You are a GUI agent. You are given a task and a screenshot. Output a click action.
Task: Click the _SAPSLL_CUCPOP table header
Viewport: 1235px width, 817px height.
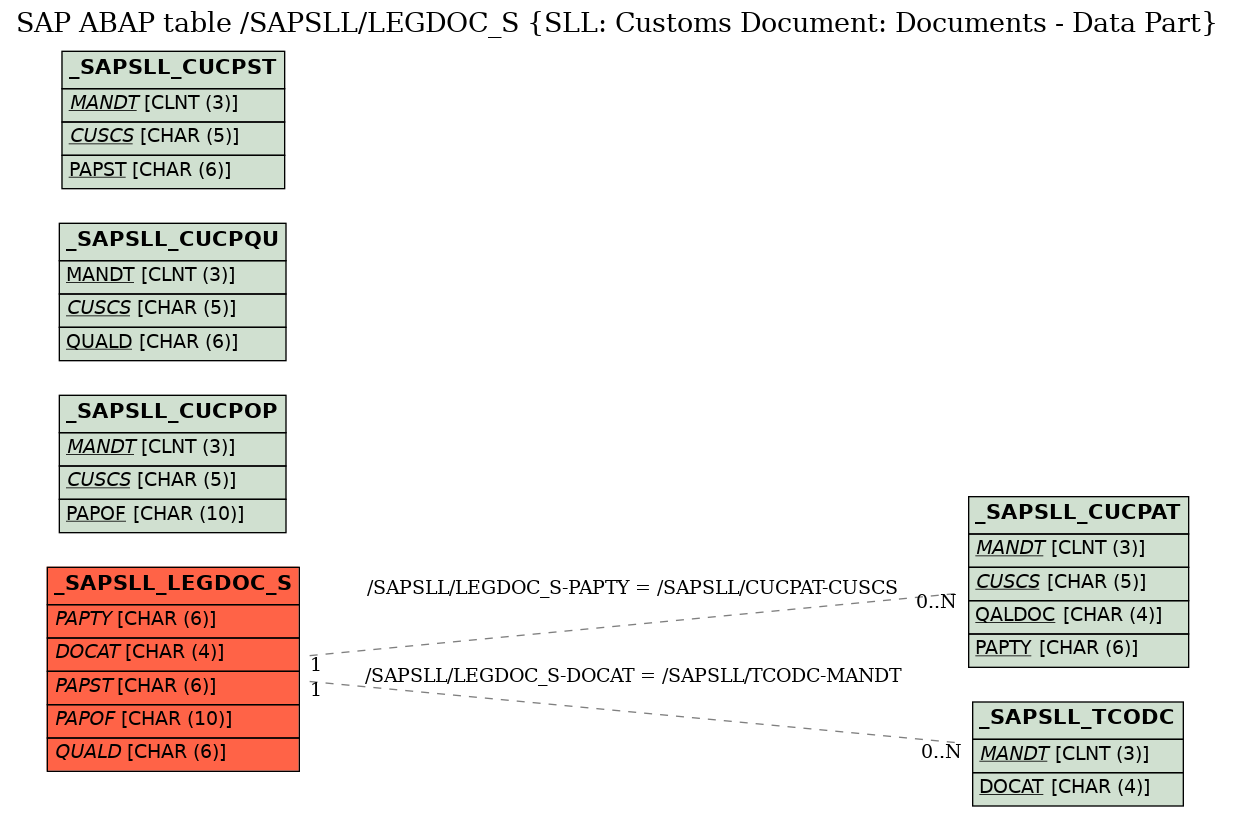point(172,413)
